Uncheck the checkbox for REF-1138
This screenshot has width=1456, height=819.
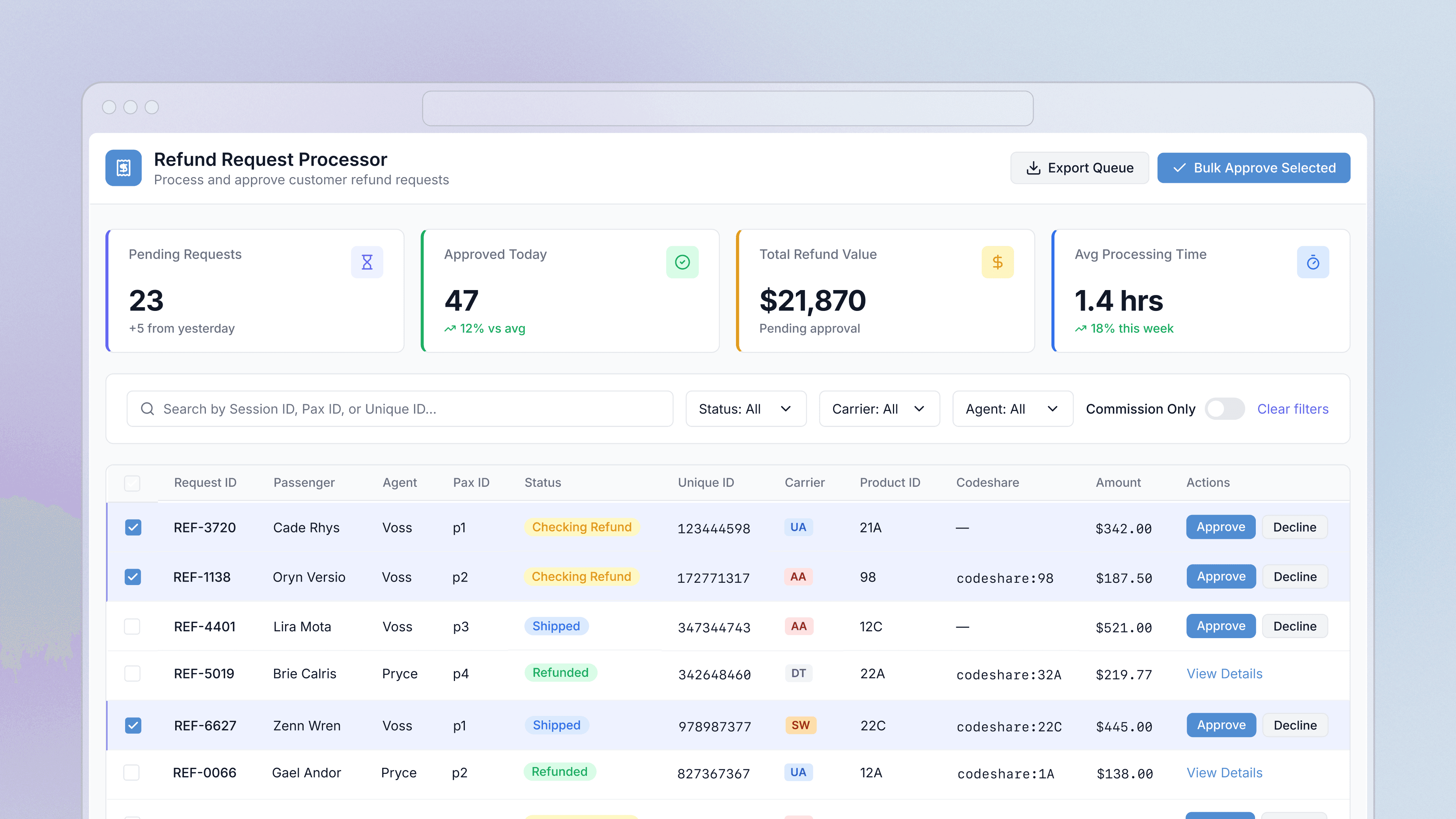click(x=133, y=577)
